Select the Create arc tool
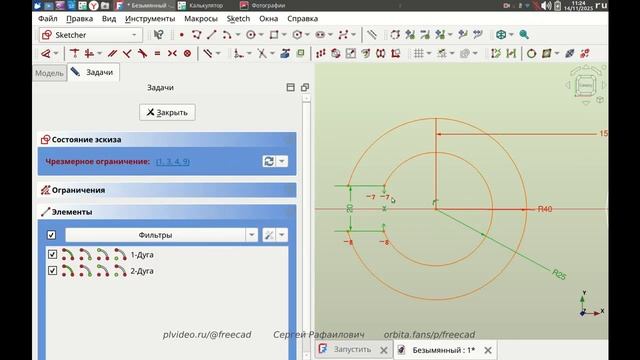640x360 pixels. 227,35
